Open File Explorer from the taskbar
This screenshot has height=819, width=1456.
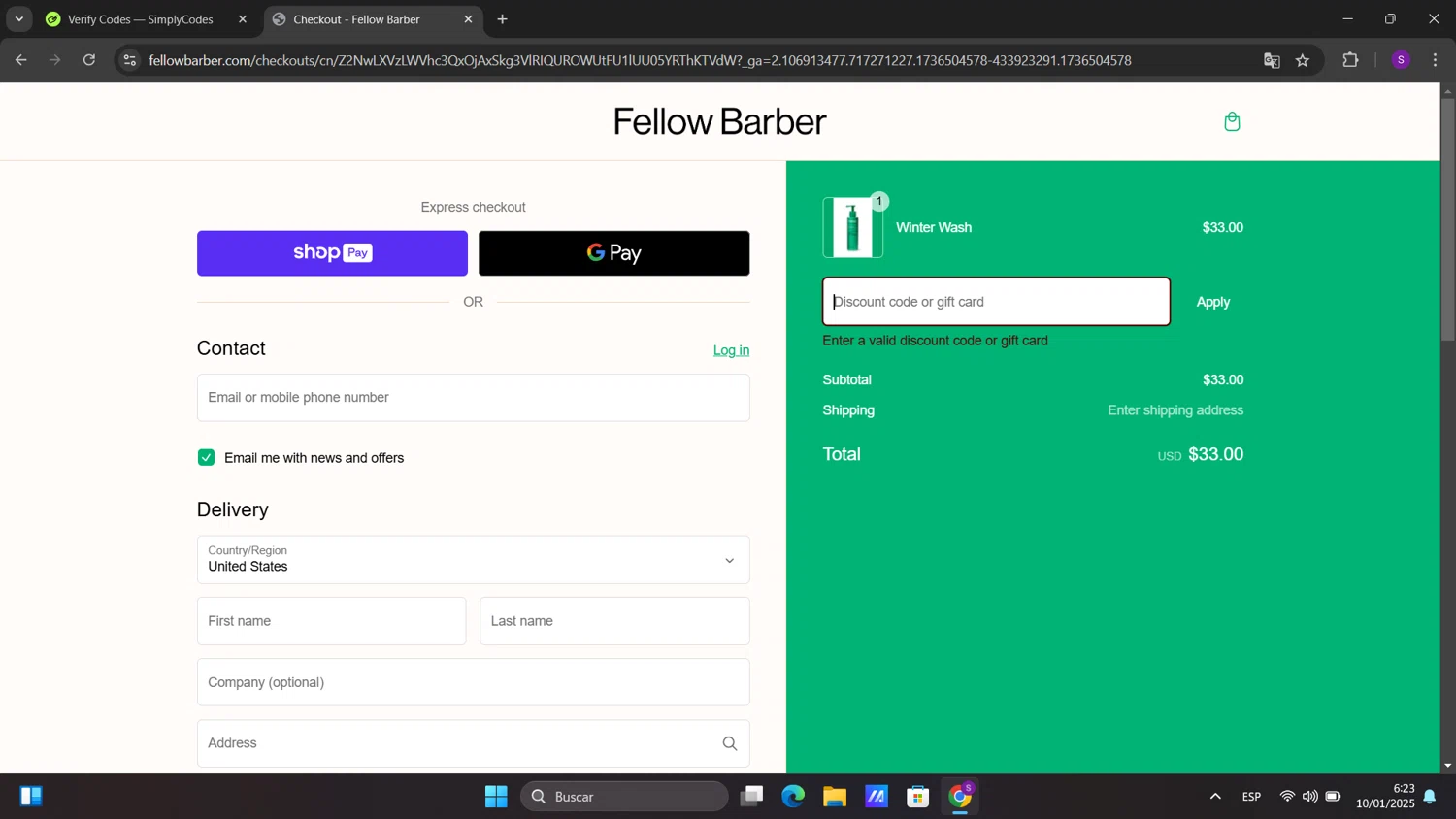click(835, 797)
